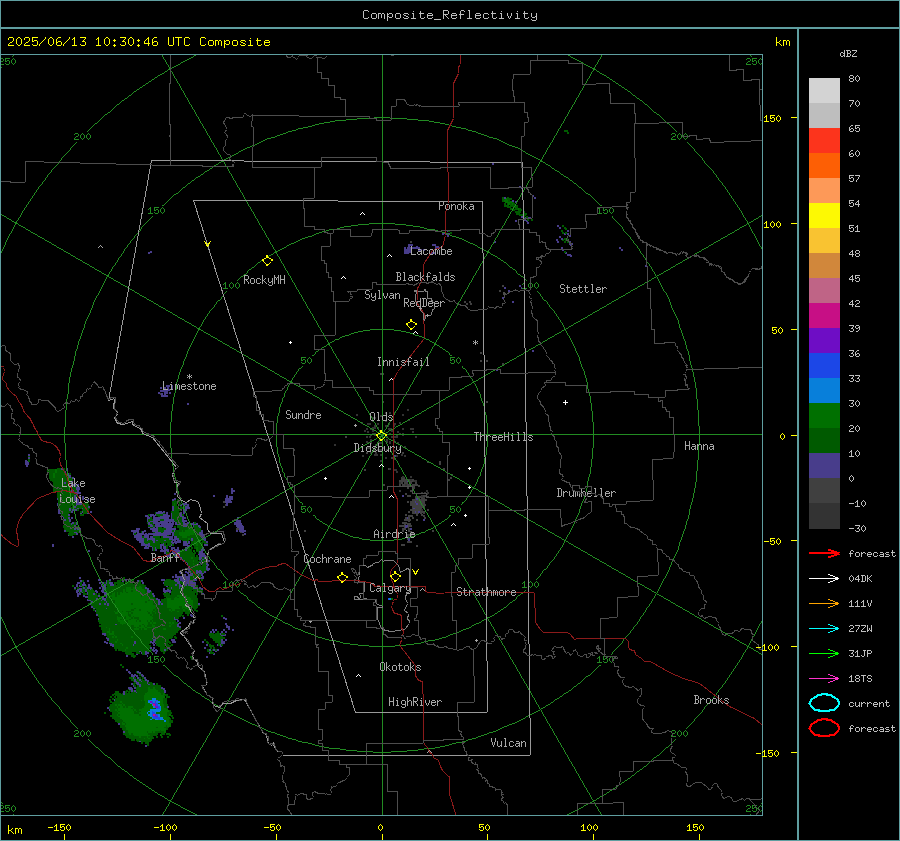Viewport: 900px width, 841px height.
Task: Click the orange 111V arrow icon
Action: click(824, 603)
